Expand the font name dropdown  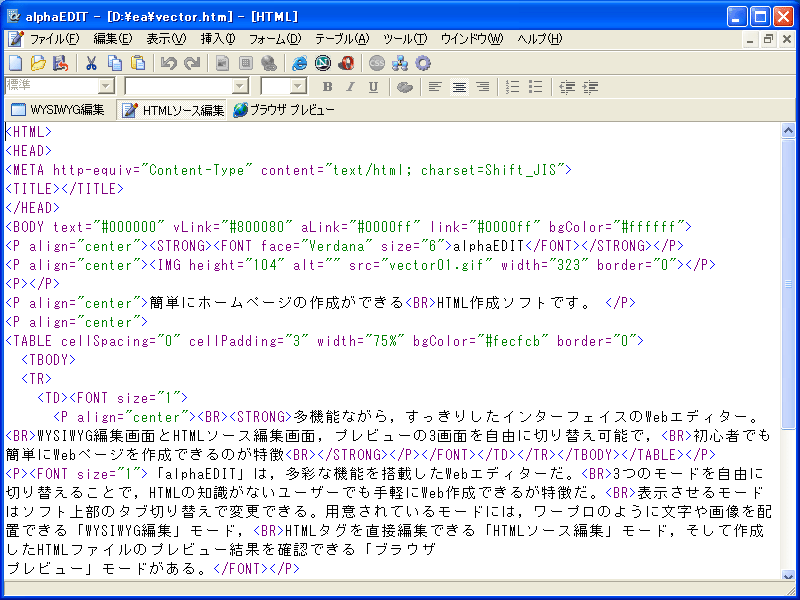240,87
